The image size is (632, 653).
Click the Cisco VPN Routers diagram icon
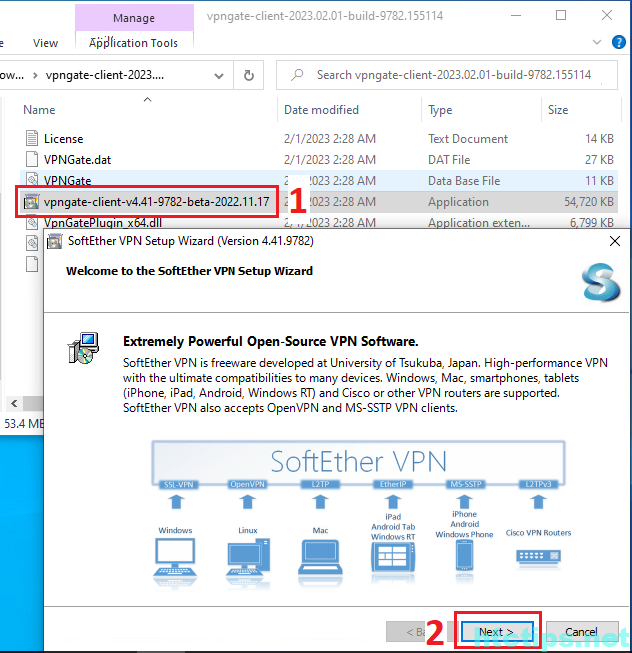point(538,556)
